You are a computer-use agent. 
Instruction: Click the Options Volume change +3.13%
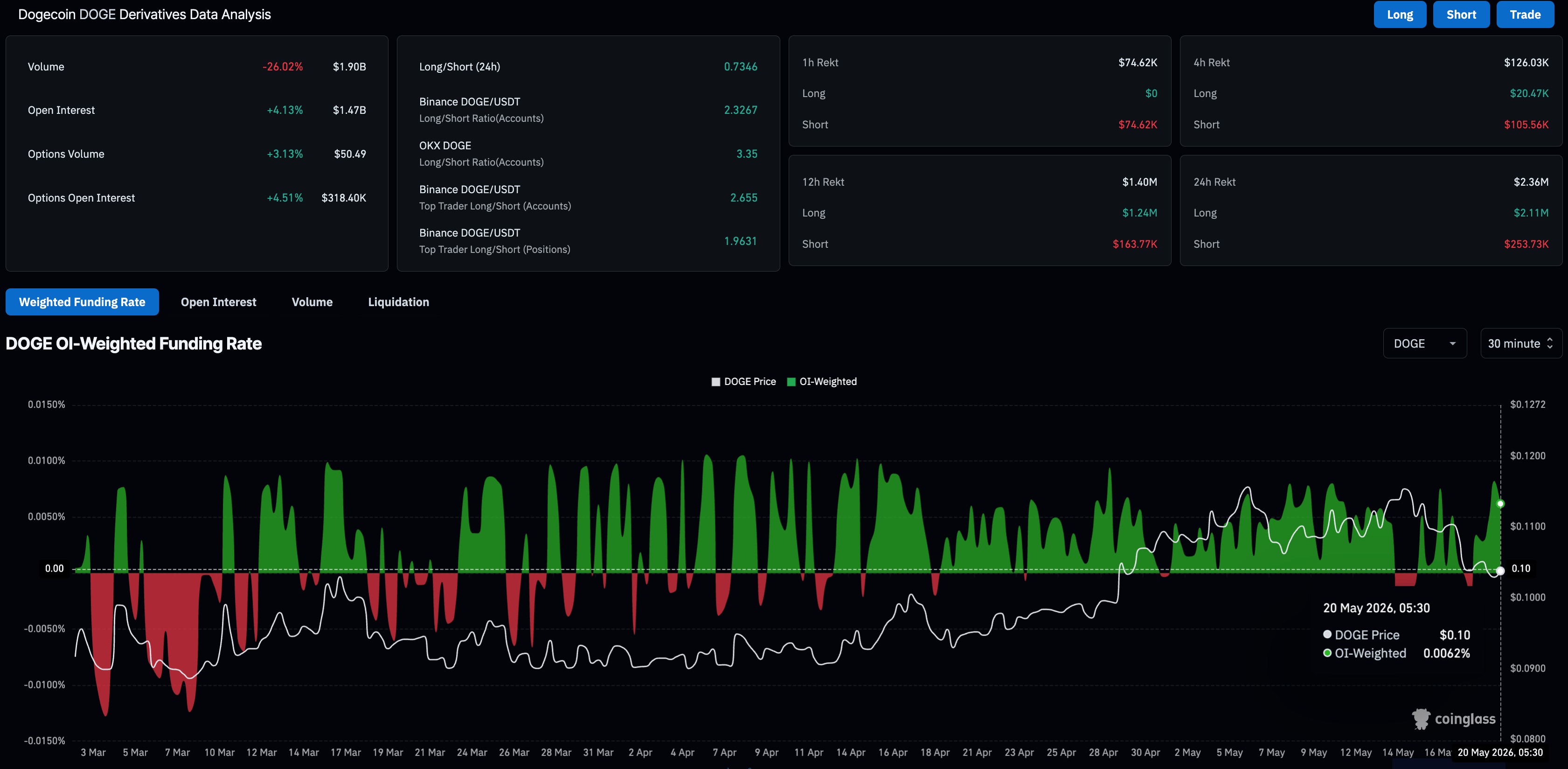coord(285,154)
